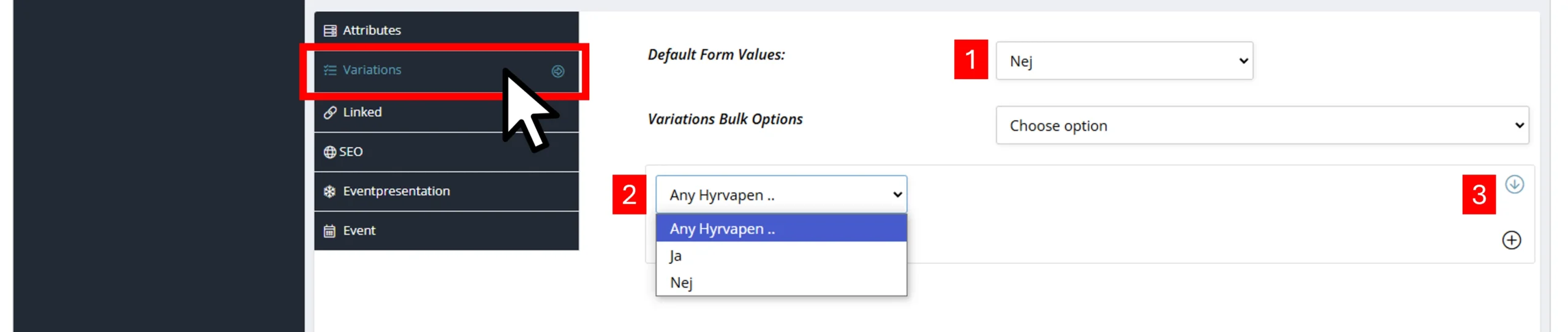Click the Attributes list icon
This screenshot has height=332, width=1568.
(330, 31)
